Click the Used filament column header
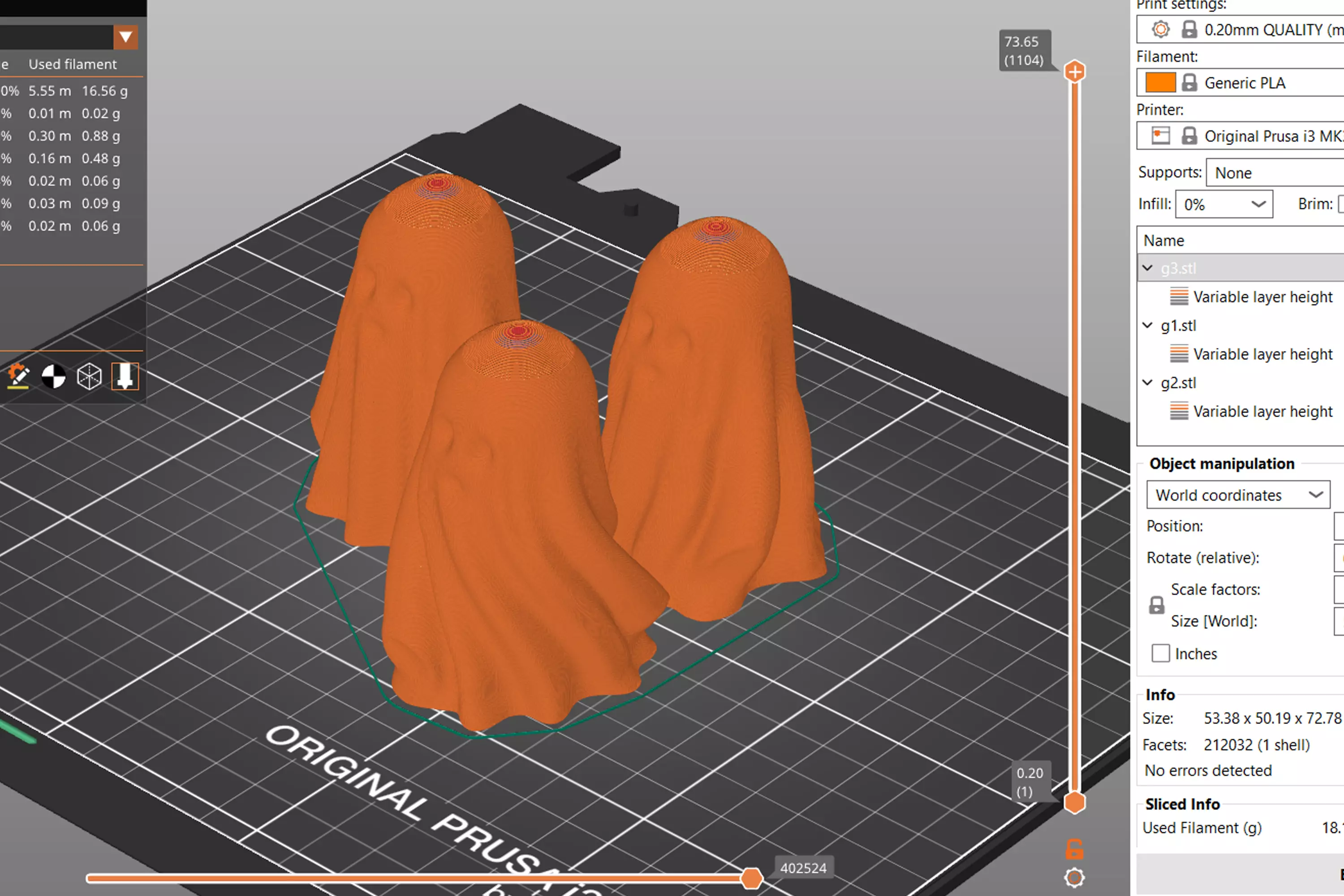 click(x=73, y=64)
